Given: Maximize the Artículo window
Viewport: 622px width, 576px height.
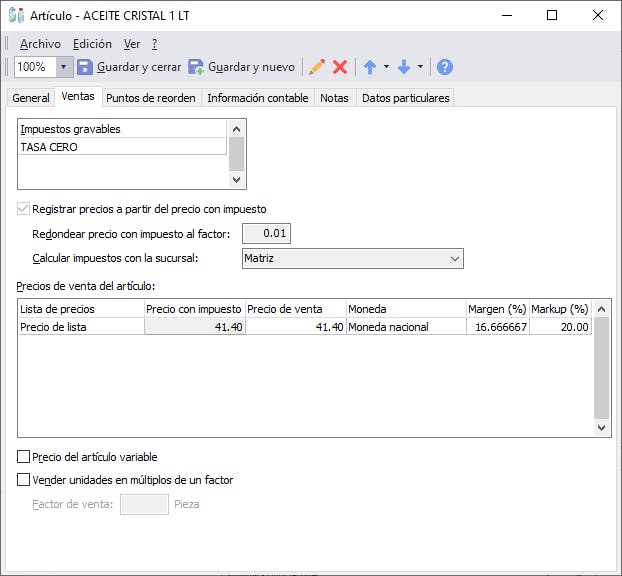Looking at the screenshot, I should click(x=552, y=15).
